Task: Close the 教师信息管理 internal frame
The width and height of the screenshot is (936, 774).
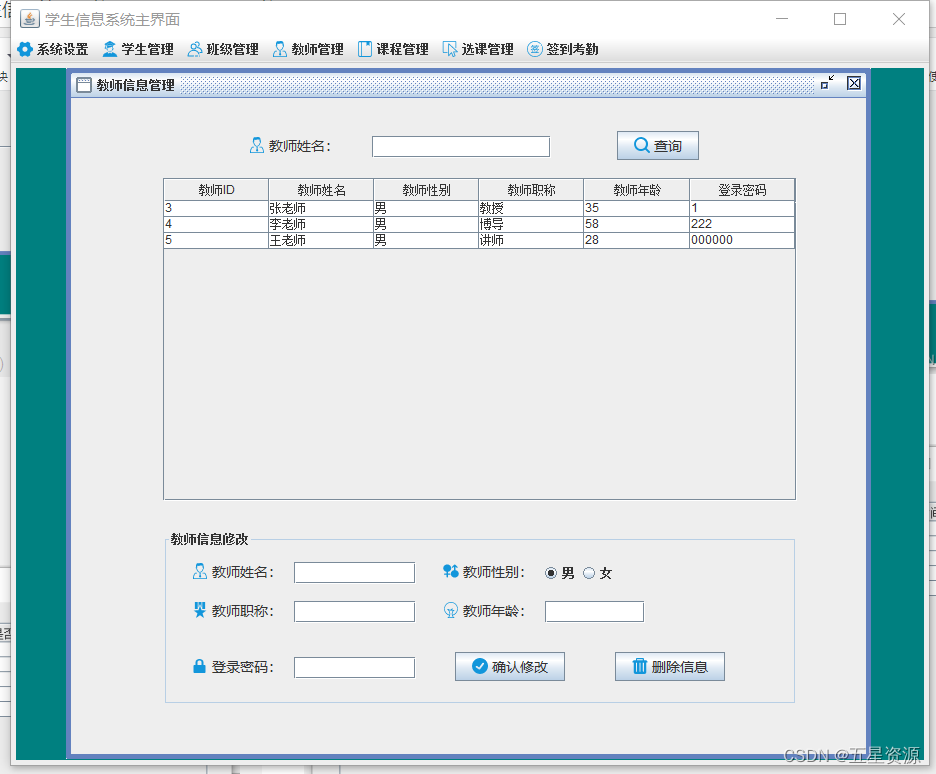Action: 854,83
